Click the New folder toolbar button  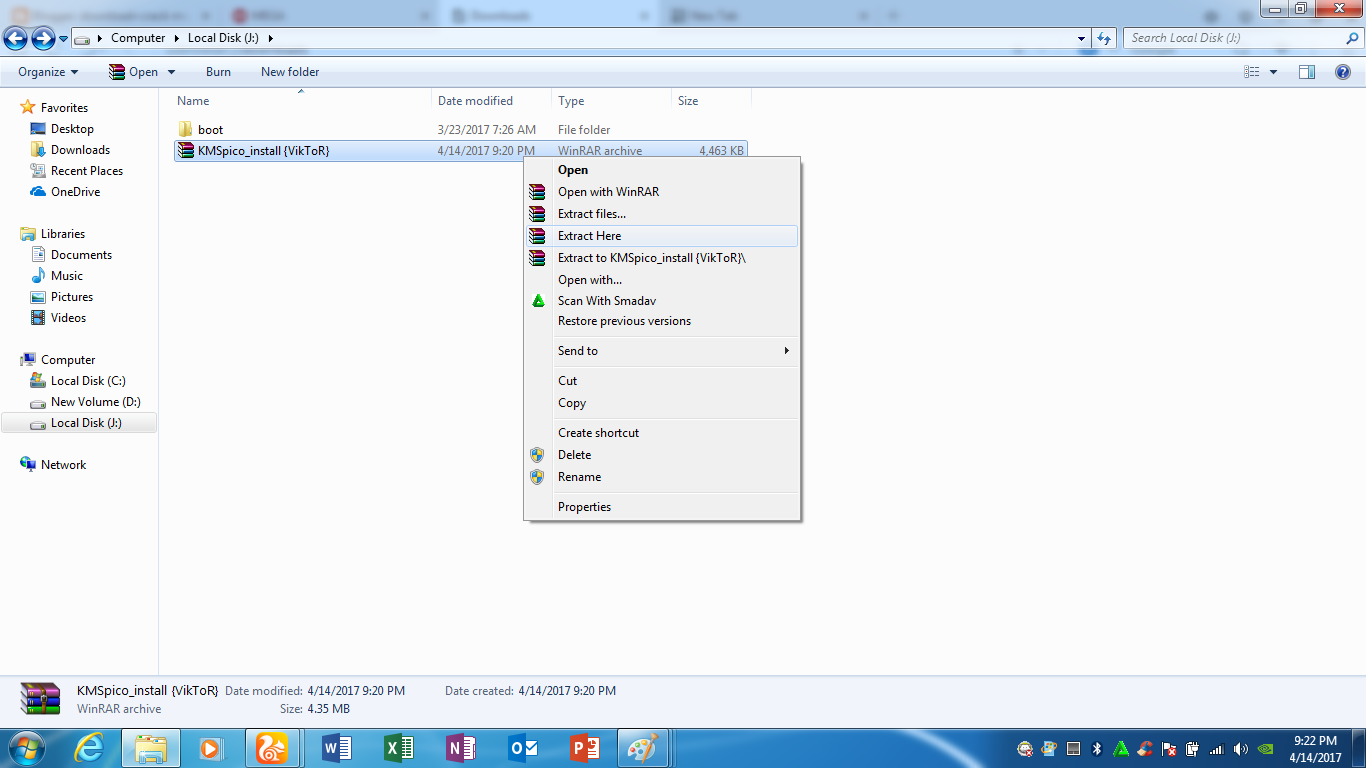coord(290,72)
